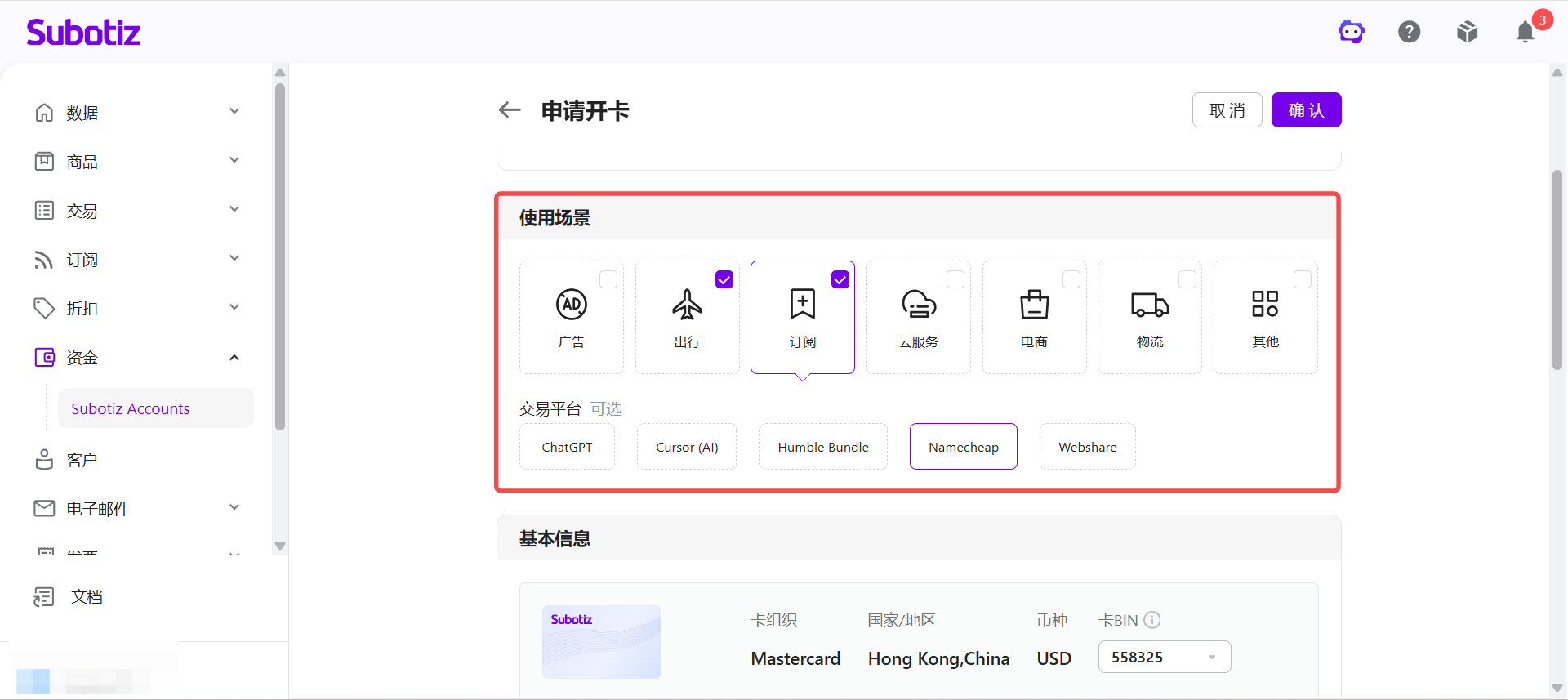Open the notifications bell
This screenshot has width=1568, height=700.
1525,32
